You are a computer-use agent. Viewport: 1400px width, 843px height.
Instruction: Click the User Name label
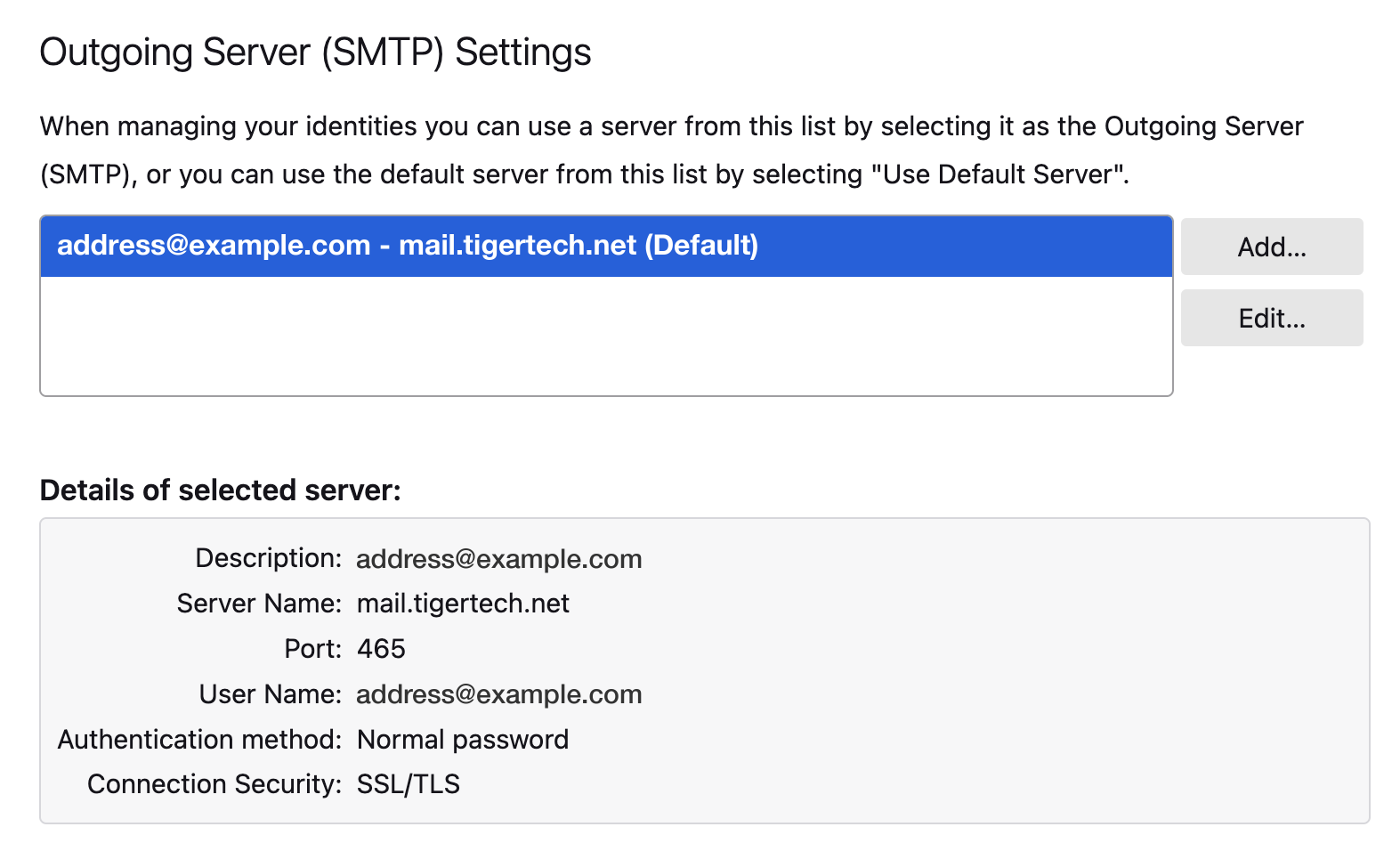coord(270,694)
